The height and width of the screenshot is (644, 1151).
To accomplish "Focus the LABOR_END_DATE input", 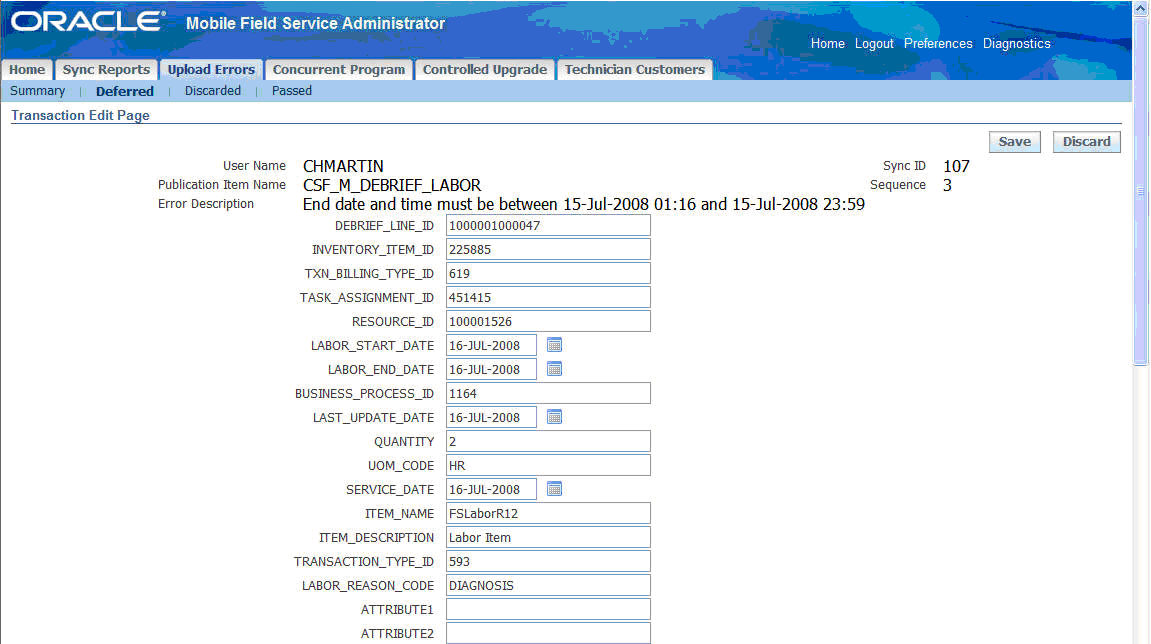I will tap(491, 369).
